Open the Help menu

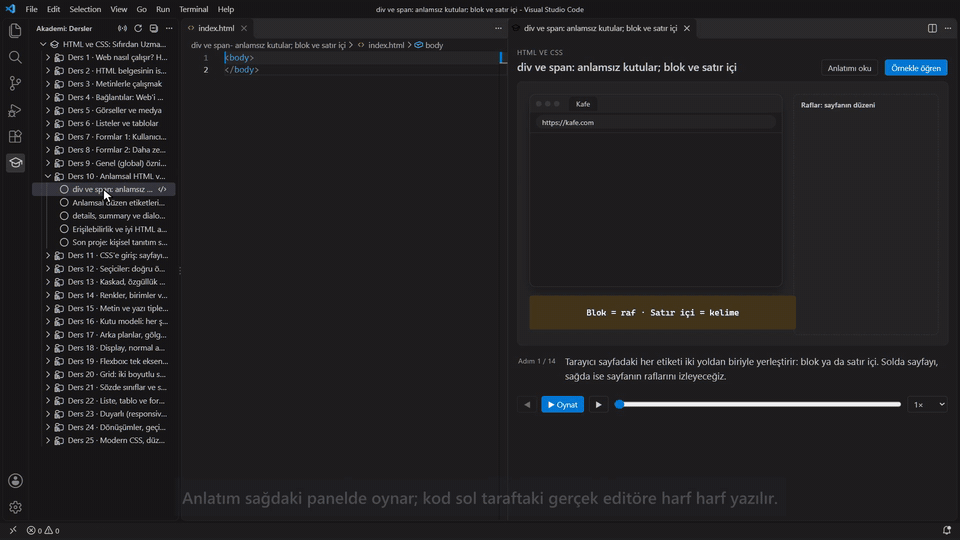[226, 9]
